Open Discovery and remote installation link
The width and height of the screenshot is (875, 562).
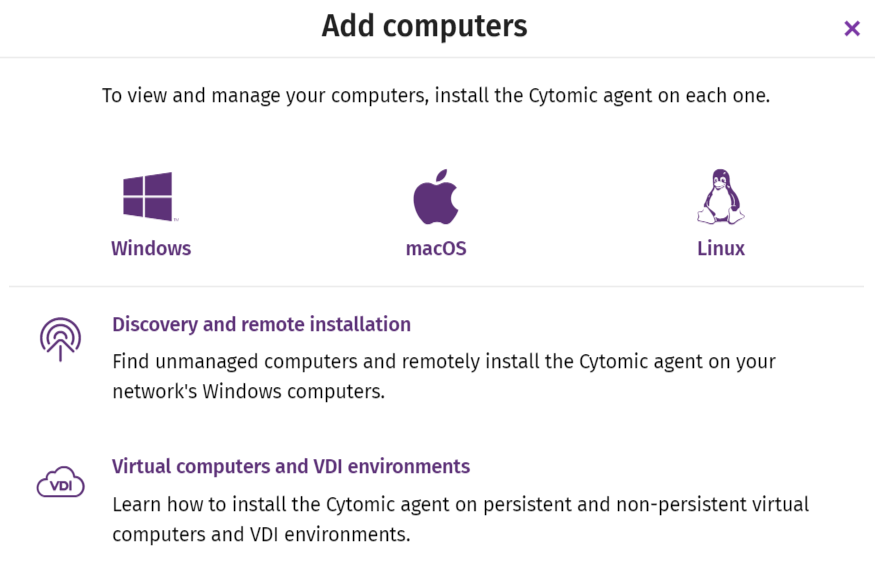(x=261, y=324)
